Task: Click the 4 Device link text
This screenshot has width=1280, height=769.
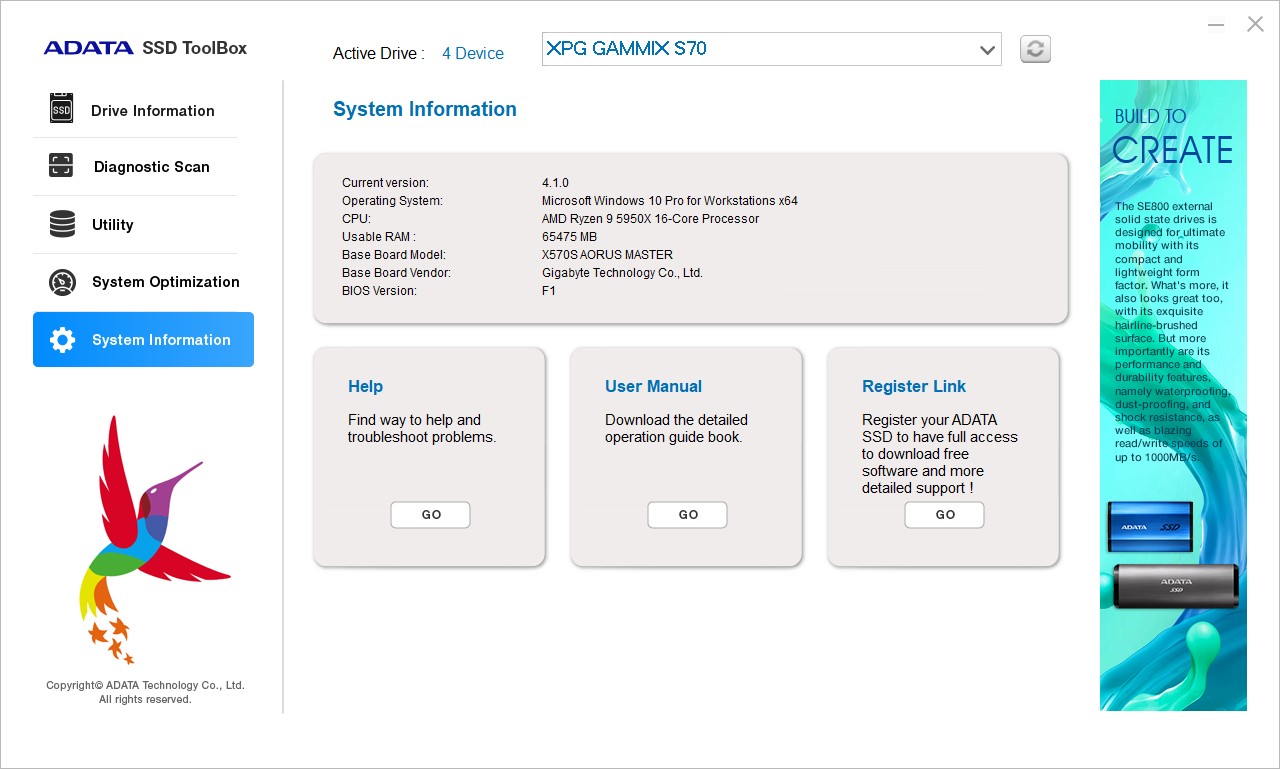Action: click(x=473, y=54)
